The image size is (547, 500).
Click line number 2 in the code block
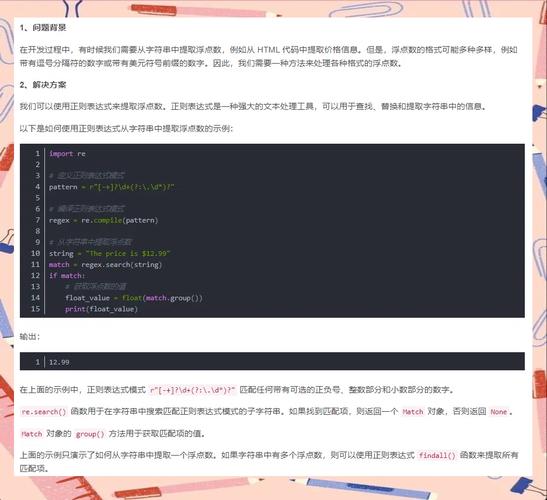38,165
